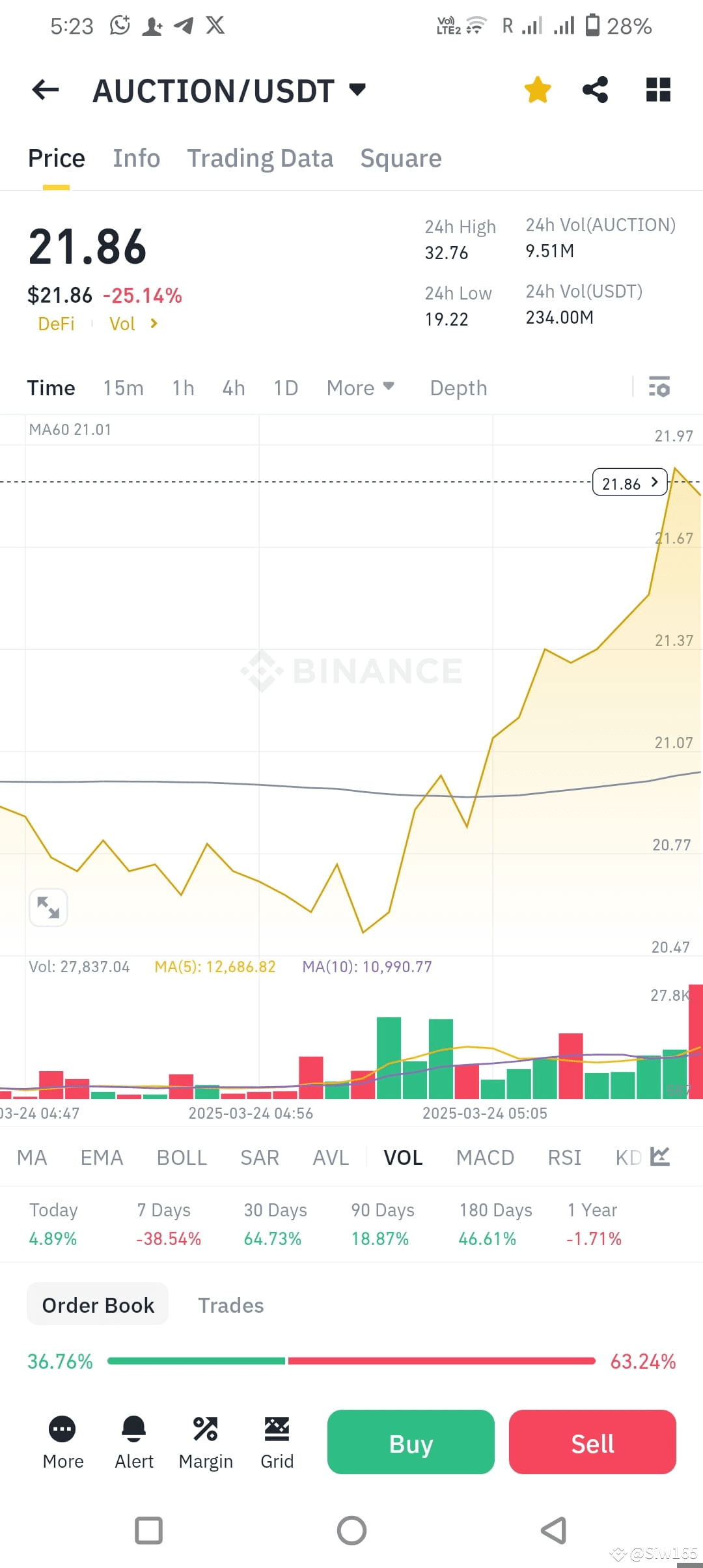Switch to the Trading Data tab
The width and height of the screenshot is (703, 1568).
[x=260, y=158]
